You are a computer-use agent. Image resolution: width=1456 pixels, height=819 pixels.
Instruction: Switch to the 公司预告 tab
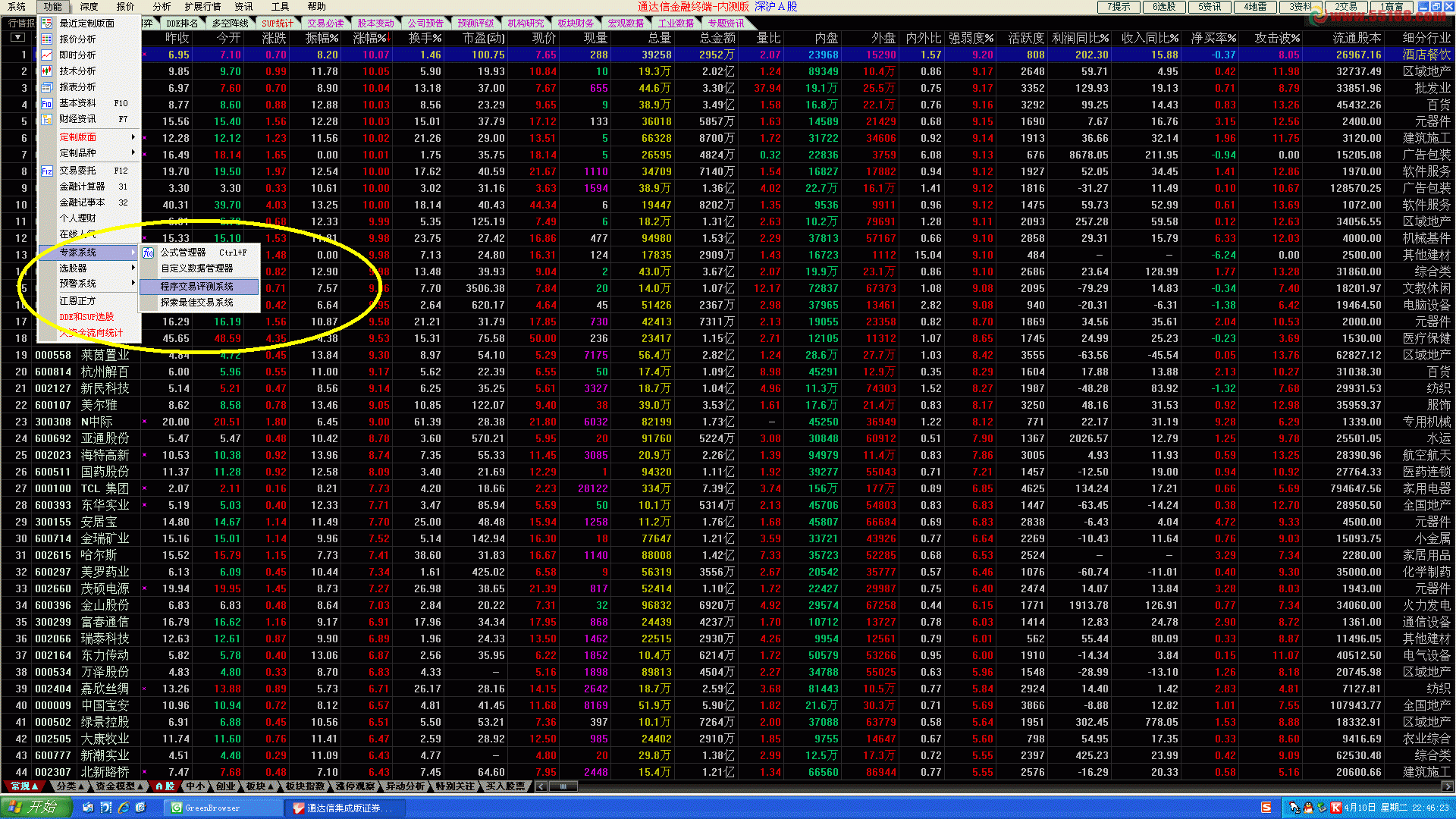click(425, 23)
